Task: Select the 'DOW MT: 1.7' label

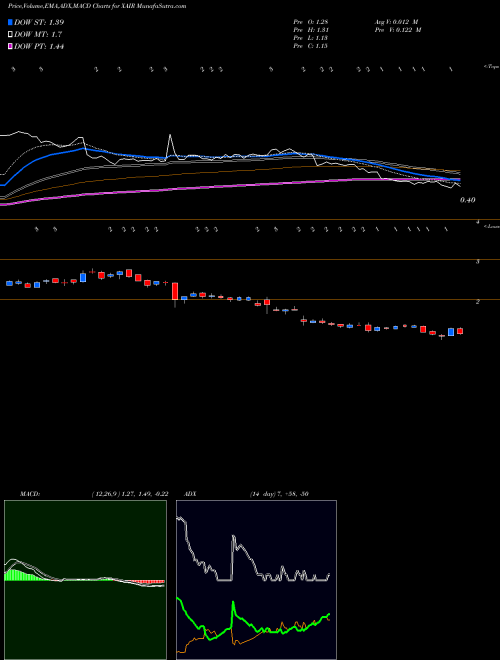Action: [38, 35]
